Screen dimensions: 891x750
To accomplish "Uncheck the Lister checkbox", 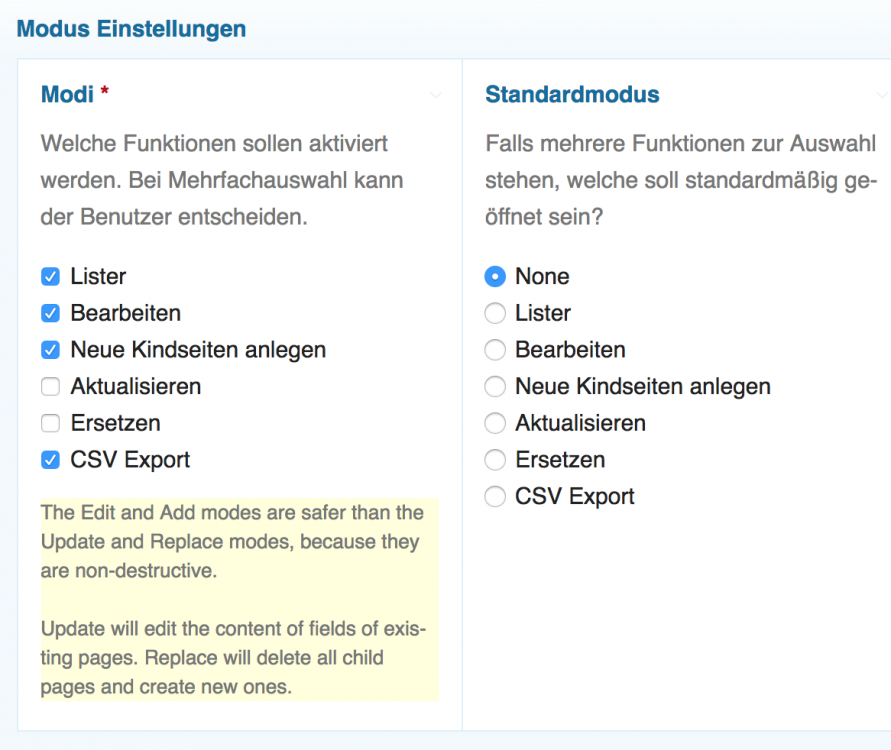I will [50, 277].
